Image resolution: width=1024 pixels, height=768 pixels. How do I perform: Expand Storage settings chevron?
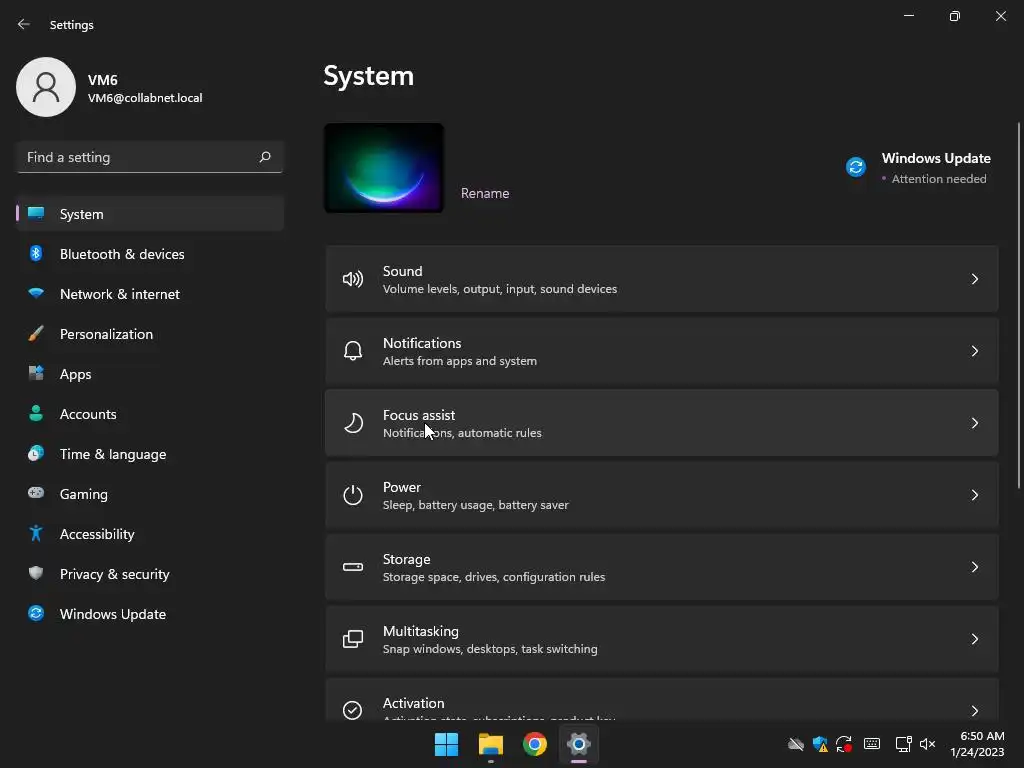[x=974, y=567]
